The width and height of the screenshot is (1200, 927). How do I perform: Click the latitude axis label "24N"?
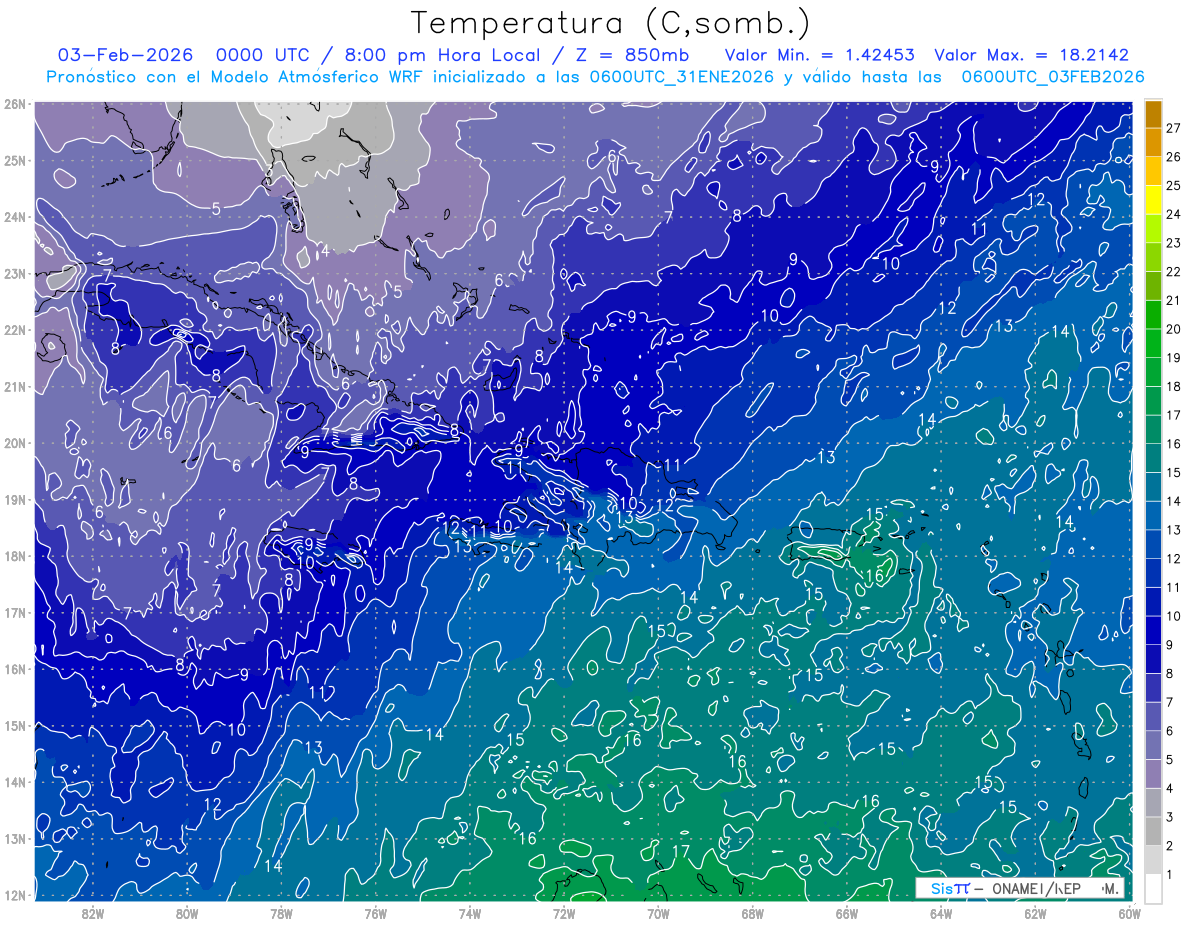pyautogui.click(x=15, y=217)
